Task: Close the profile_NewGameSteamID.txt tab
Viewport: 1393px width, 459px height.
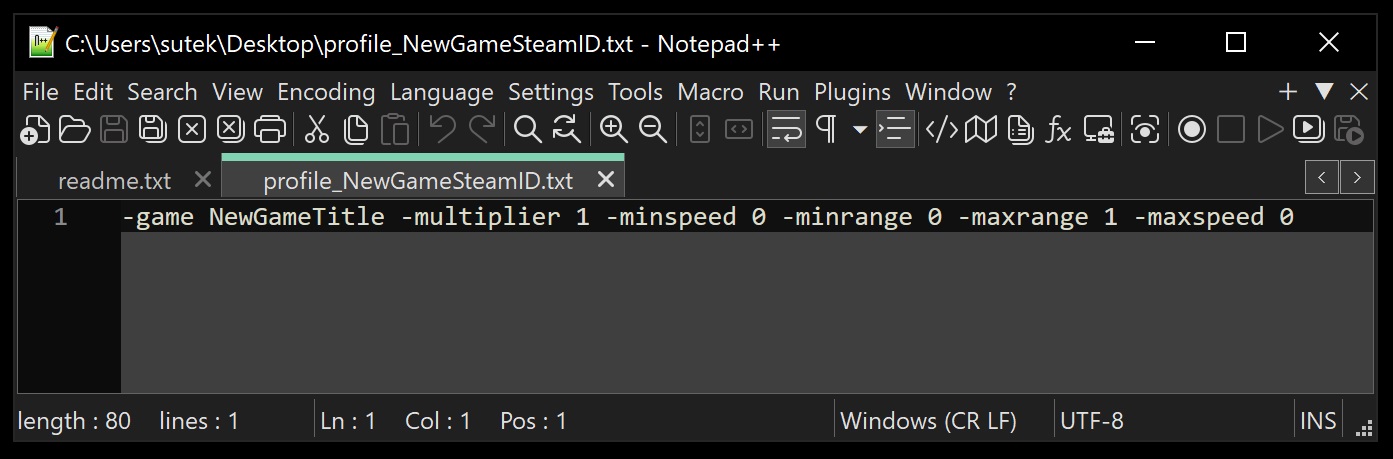Action: pos(605,180)
